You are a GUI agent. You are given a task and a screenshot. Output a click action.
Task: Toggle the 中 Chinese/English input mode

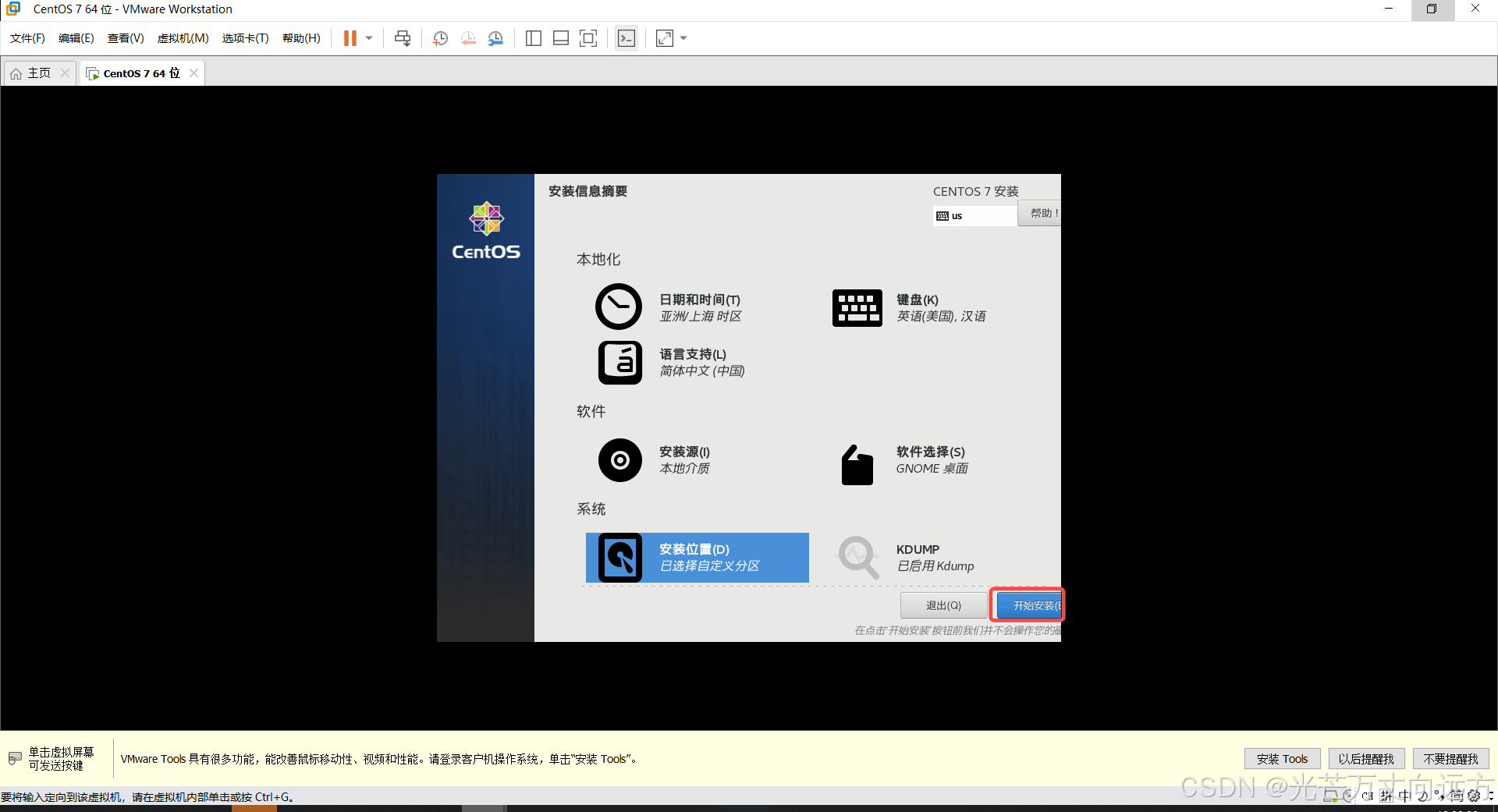(x=1404, y=796)
